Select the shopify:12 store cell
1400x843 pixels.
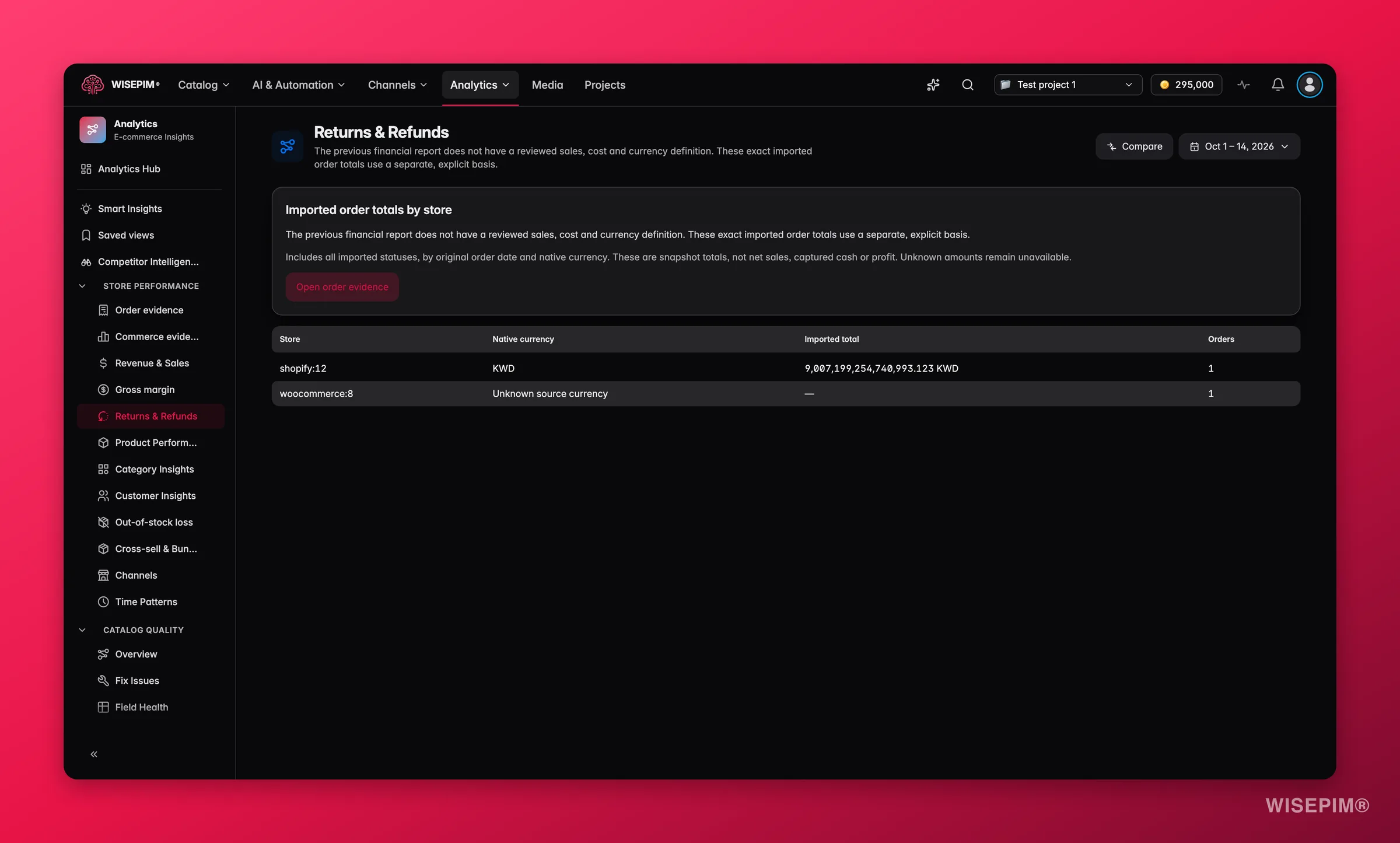(x=303, y=368)
